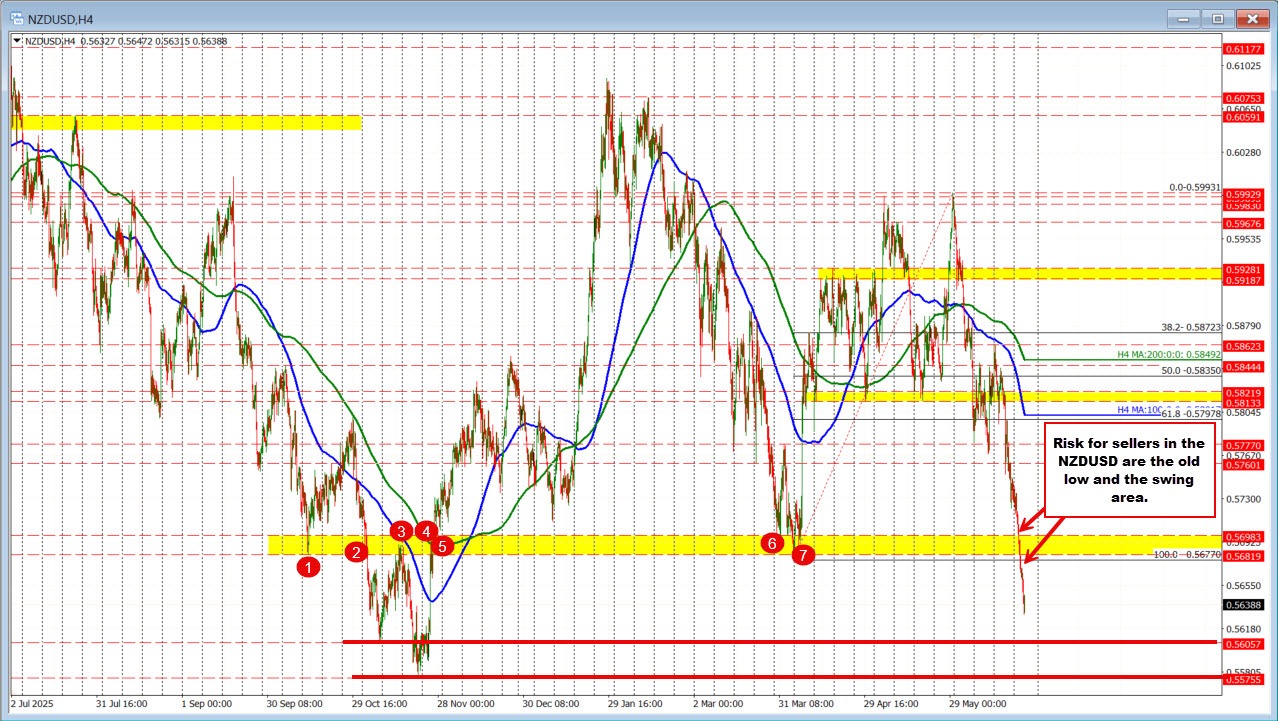The width and height of the screenshot is (1278, 721).
Task: Click the blue H4 MA:100 label
Action: click(x=1138, y=410)
